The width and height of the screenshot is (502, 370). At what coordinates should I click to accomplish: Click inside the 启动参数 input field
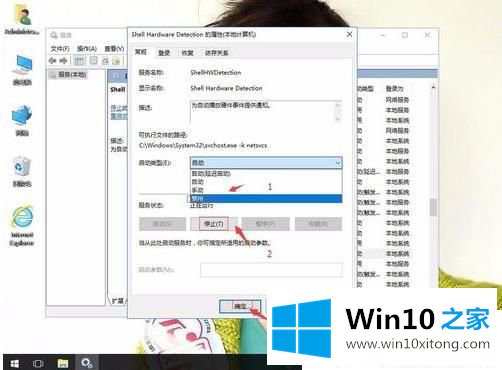point(271,270)
